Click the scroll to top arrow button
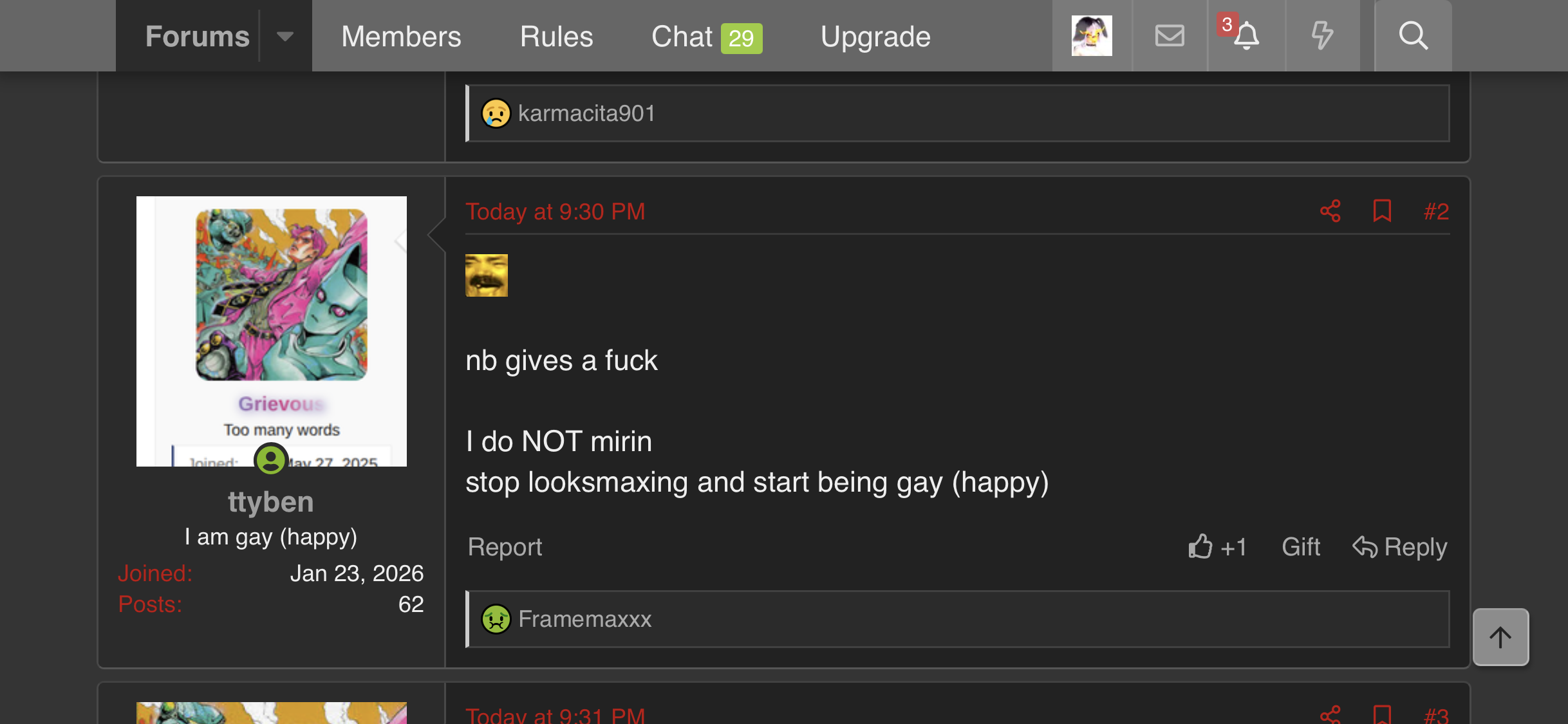Screen dimensions: 1568x724 click(1500, 637)
